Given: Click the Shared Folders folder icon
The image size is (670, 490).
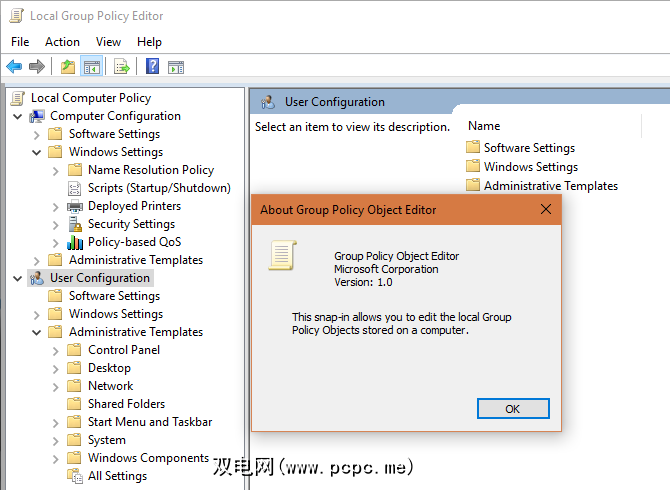Looking at the screenshot, I should 74,404.
